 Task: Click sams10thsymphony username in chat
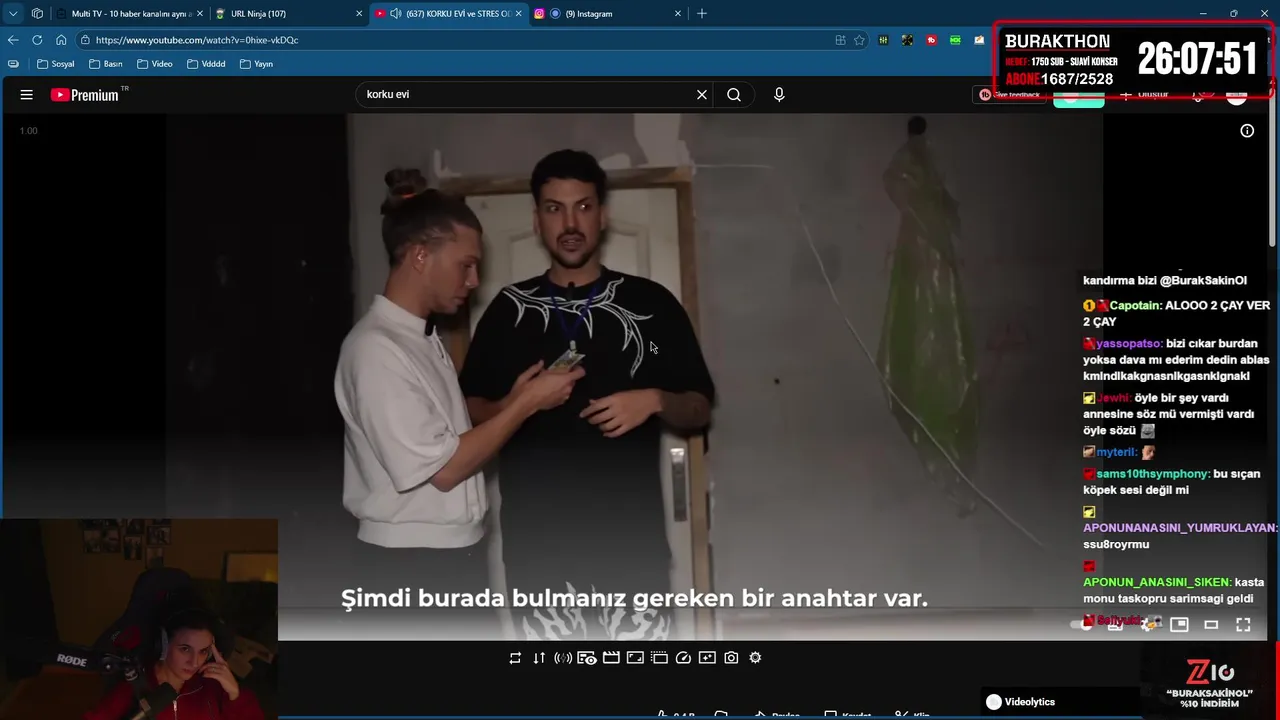coord(1154,474)
